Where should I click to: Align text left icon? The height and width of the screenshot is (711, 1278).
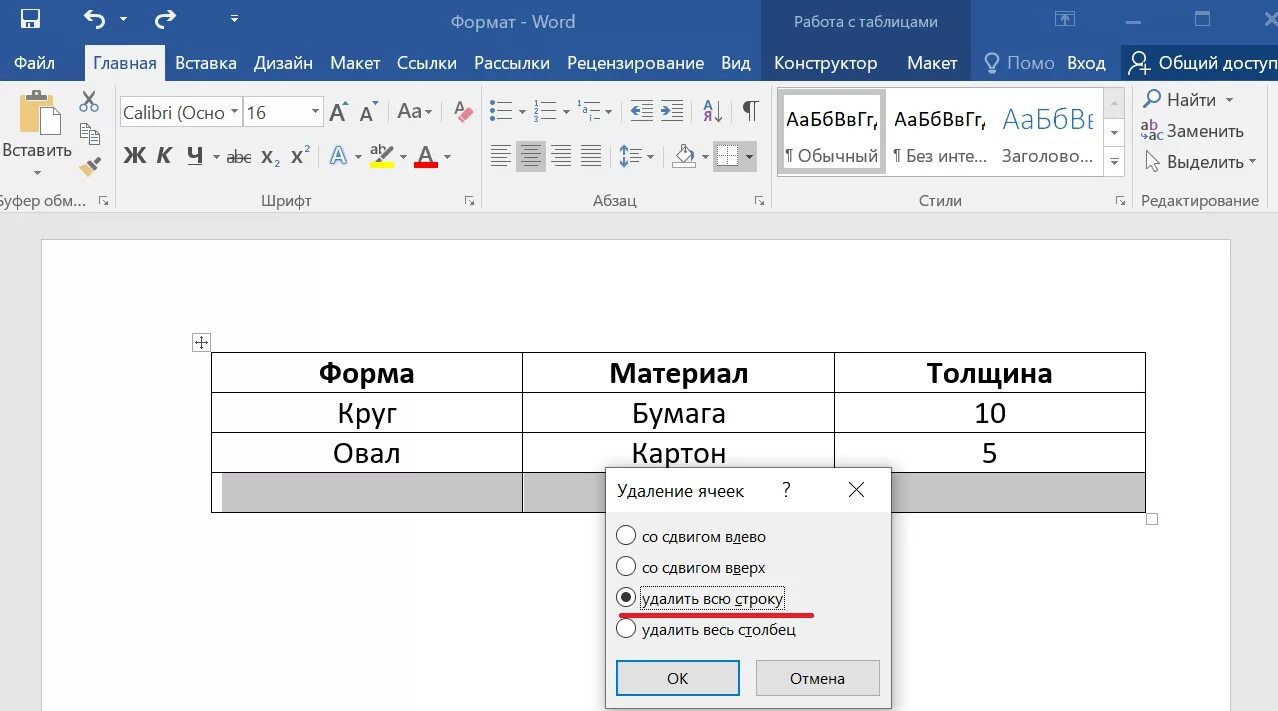click(500, 156)
